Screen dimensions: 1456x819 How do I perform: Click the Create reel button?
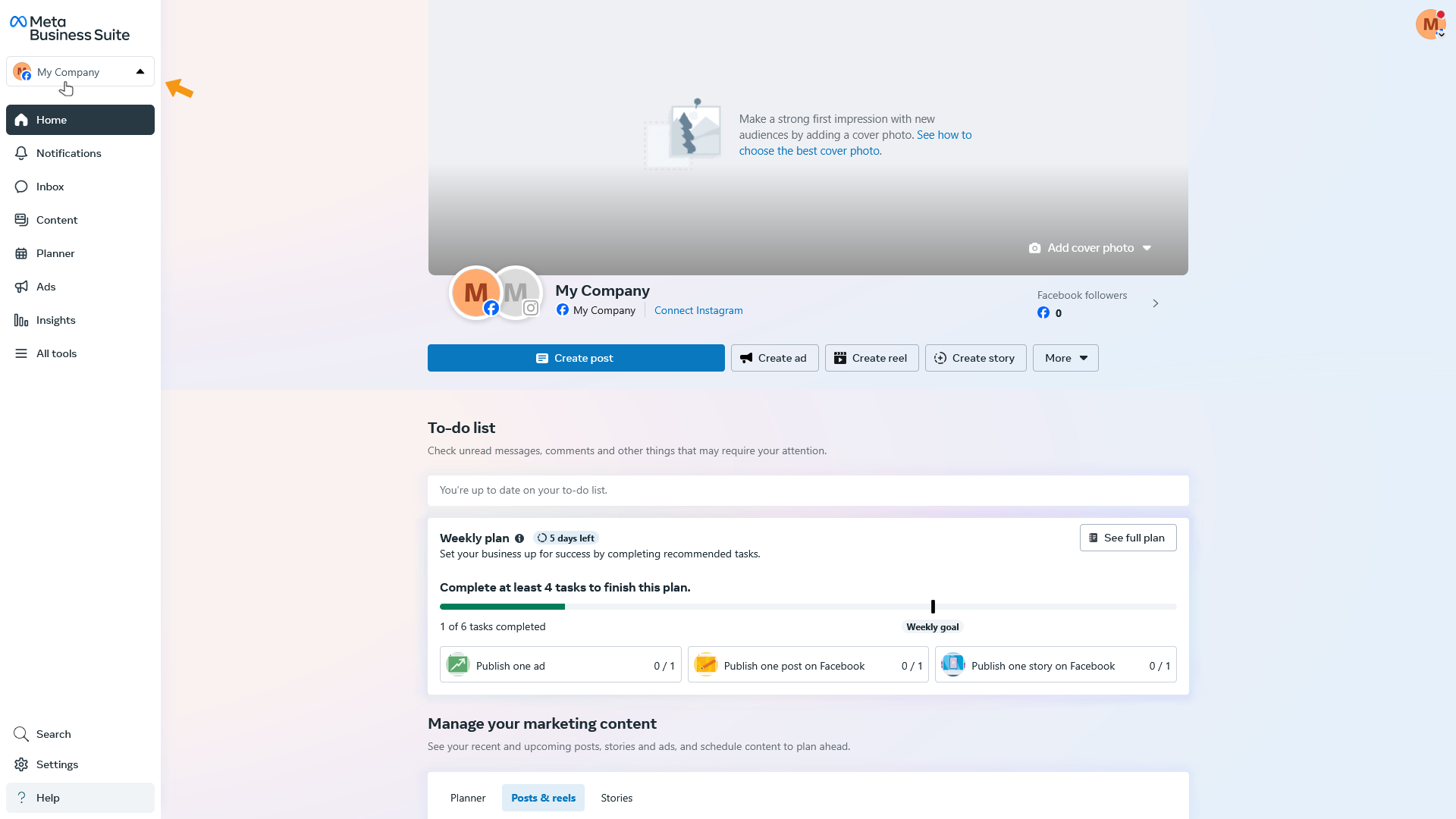[x=872, y=358]
